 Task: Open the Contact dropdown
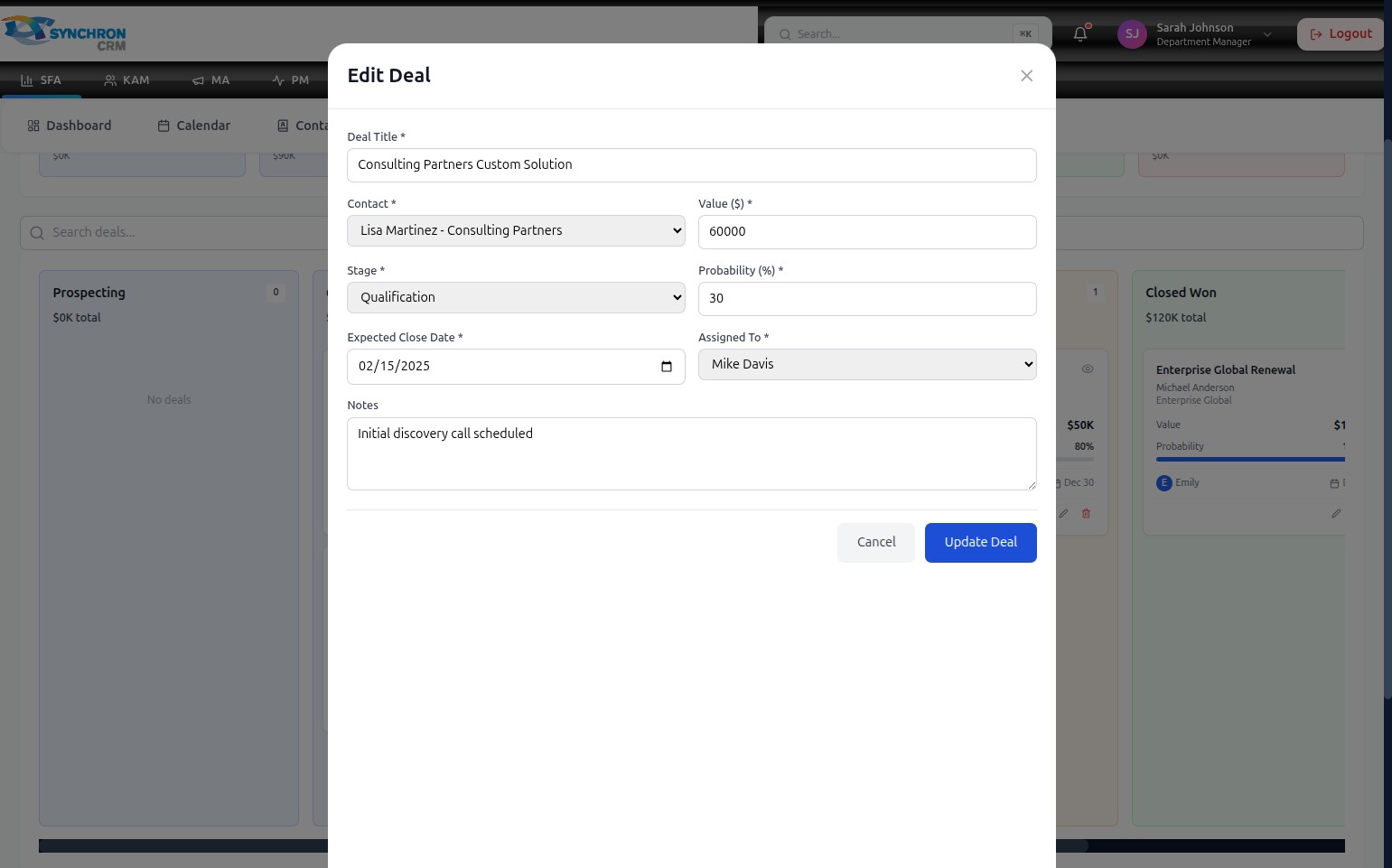point(516,230)
